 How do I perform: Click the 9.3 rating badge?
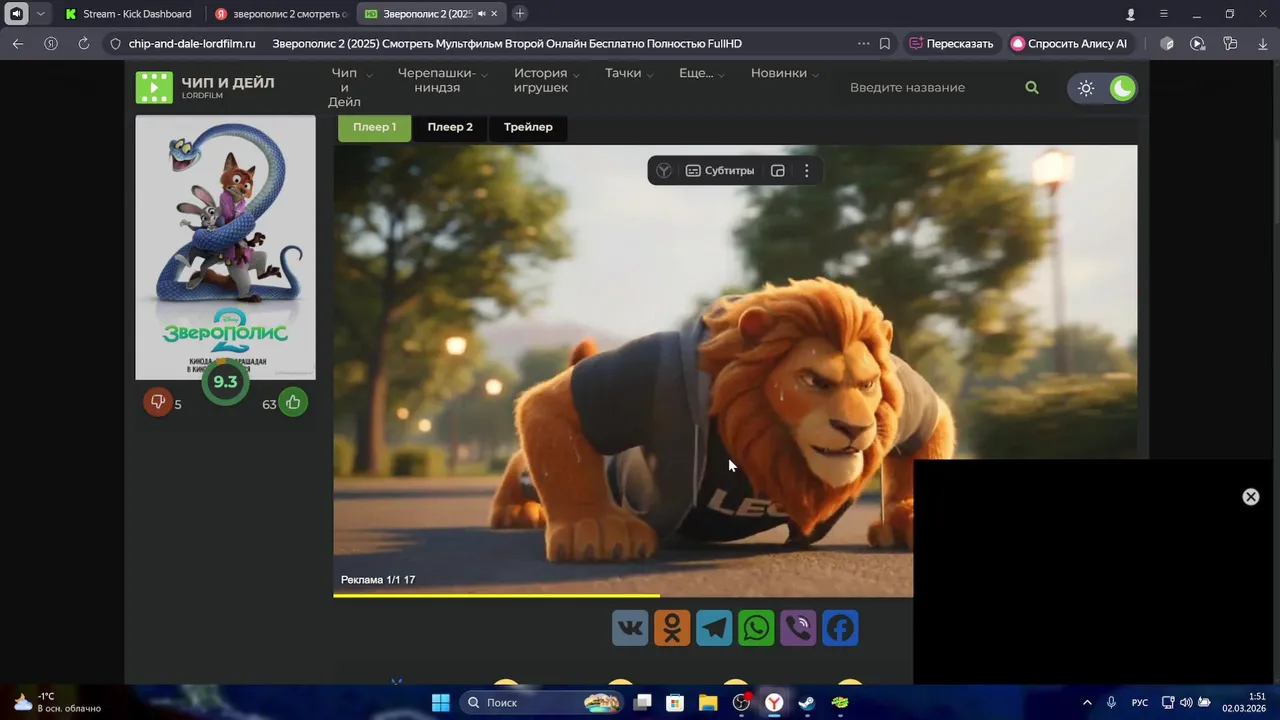225,381
